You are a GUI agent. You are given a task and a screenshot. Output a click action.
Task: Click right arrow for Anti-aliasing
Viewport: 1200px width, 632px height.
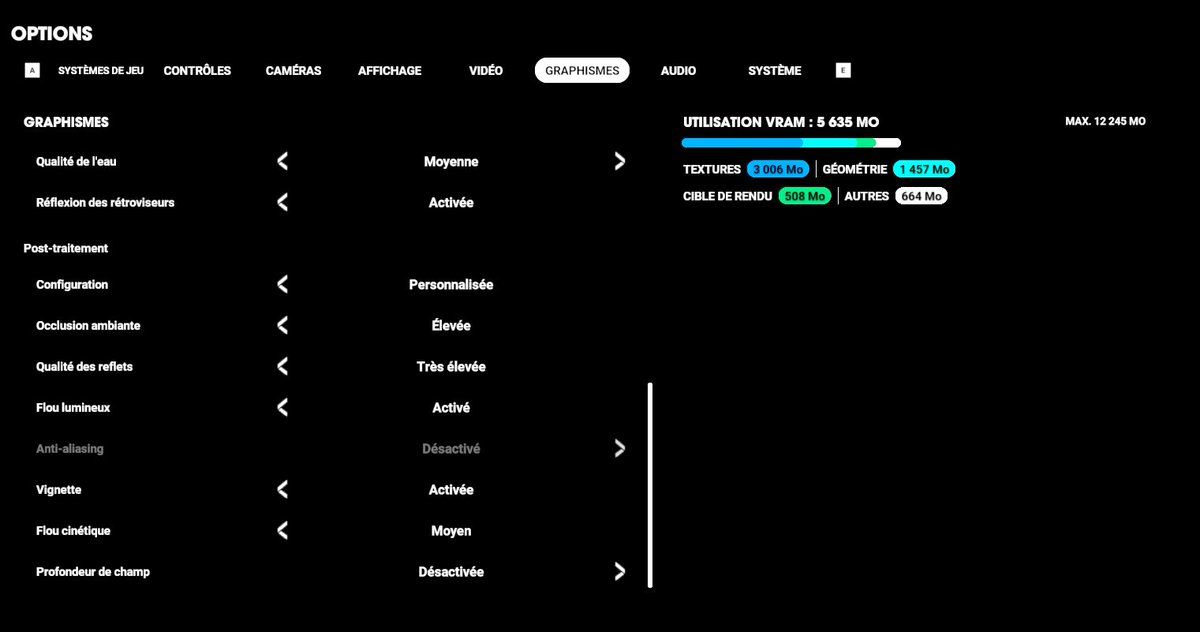[620, 449]
